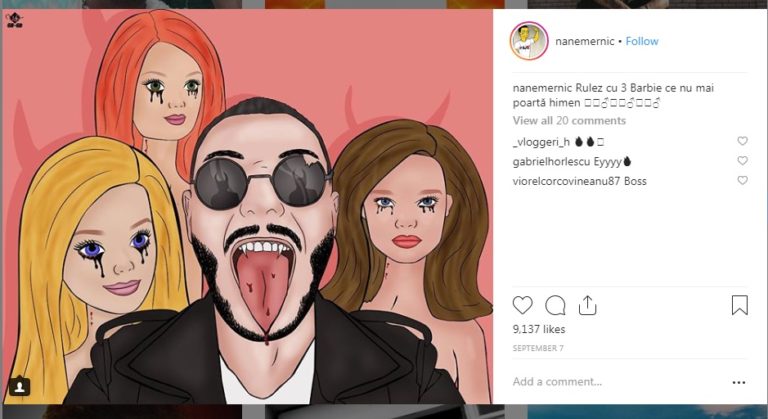This screenshot has height=419, width=768.
Task: Expand View all 20 comments
Action: [x=569, y=121]
